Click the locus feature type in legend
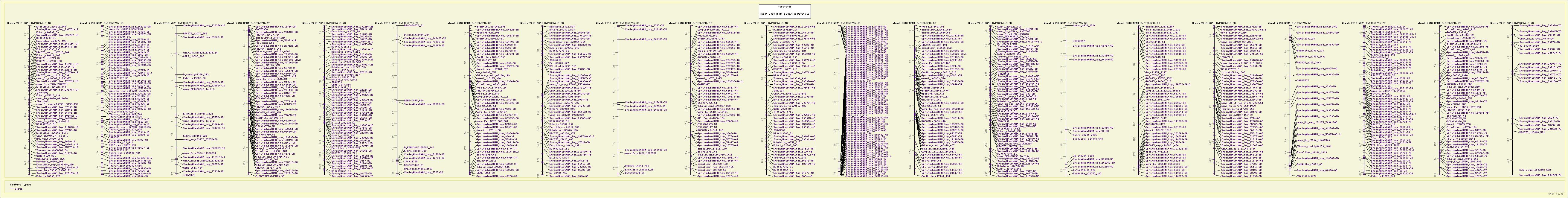The height and width of the screenshot is (198, 1568). (18, 188)
